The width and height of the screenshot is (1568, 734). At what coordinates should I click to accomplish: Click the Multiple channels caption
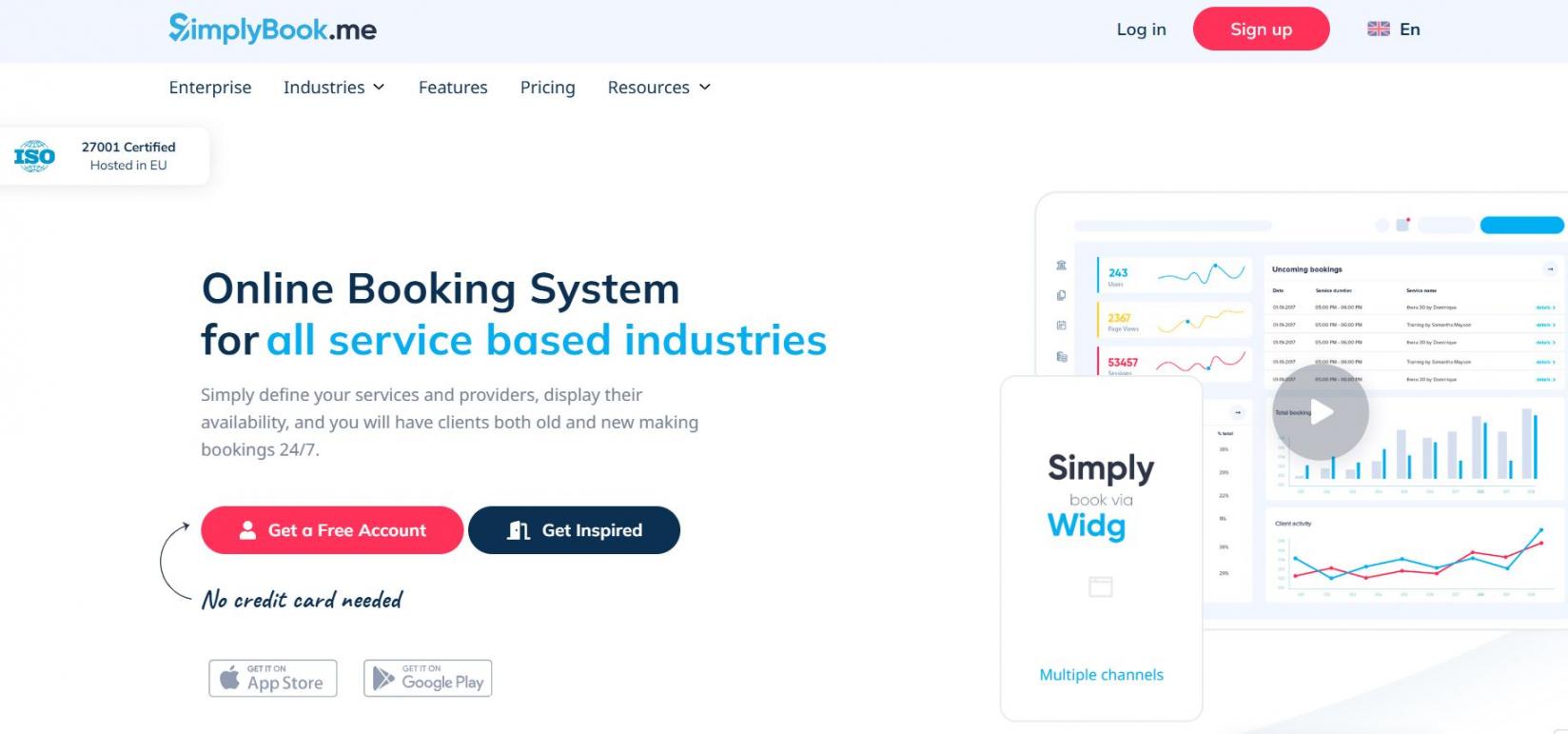(1102, 675)
